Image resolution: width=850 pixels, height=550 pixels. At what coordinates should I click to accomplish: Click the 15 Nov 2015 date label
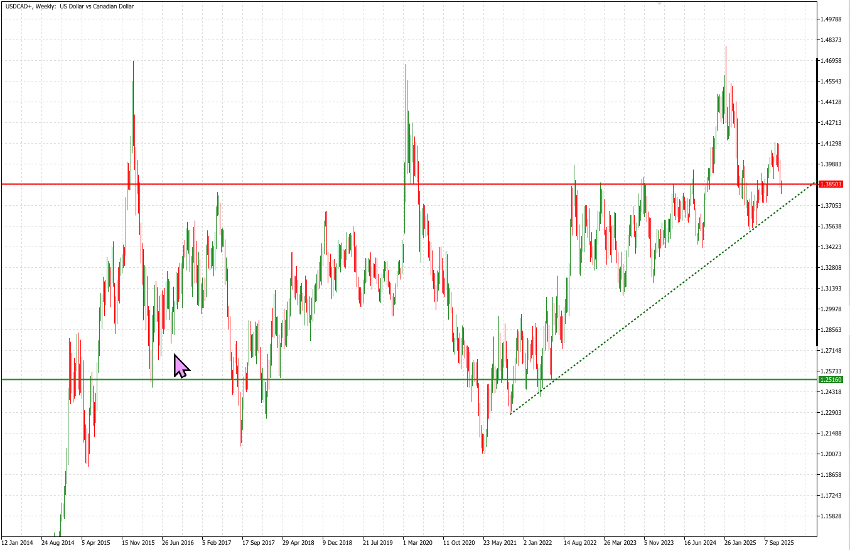(x=140, y=542)
